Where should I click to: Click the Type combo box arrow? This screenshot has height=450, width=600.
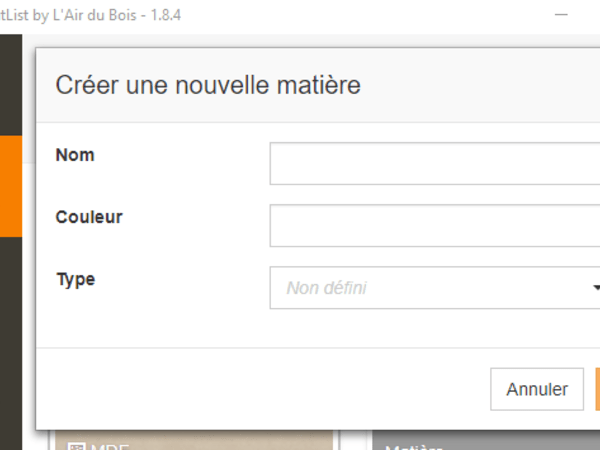coord(594,288)
